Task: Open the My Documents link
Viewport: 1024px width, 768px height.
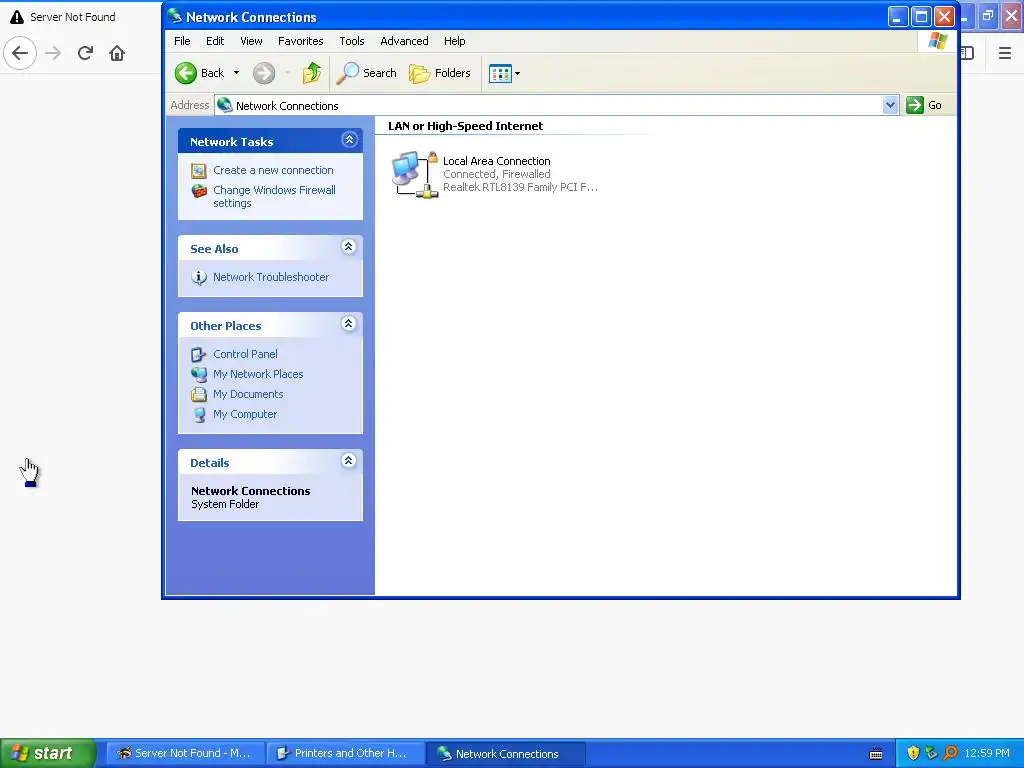Action: tap(248, 394)
